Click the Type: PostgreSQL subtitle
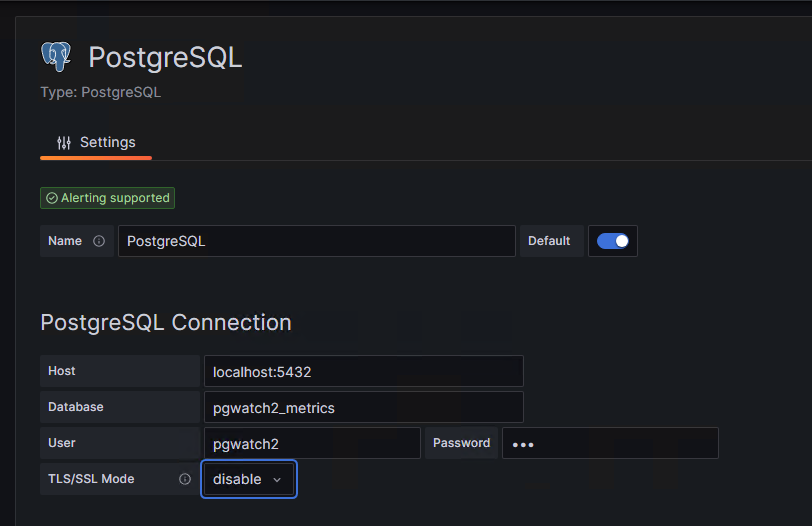The width and height of the screenshot is (812, 526). pos(100,93)
